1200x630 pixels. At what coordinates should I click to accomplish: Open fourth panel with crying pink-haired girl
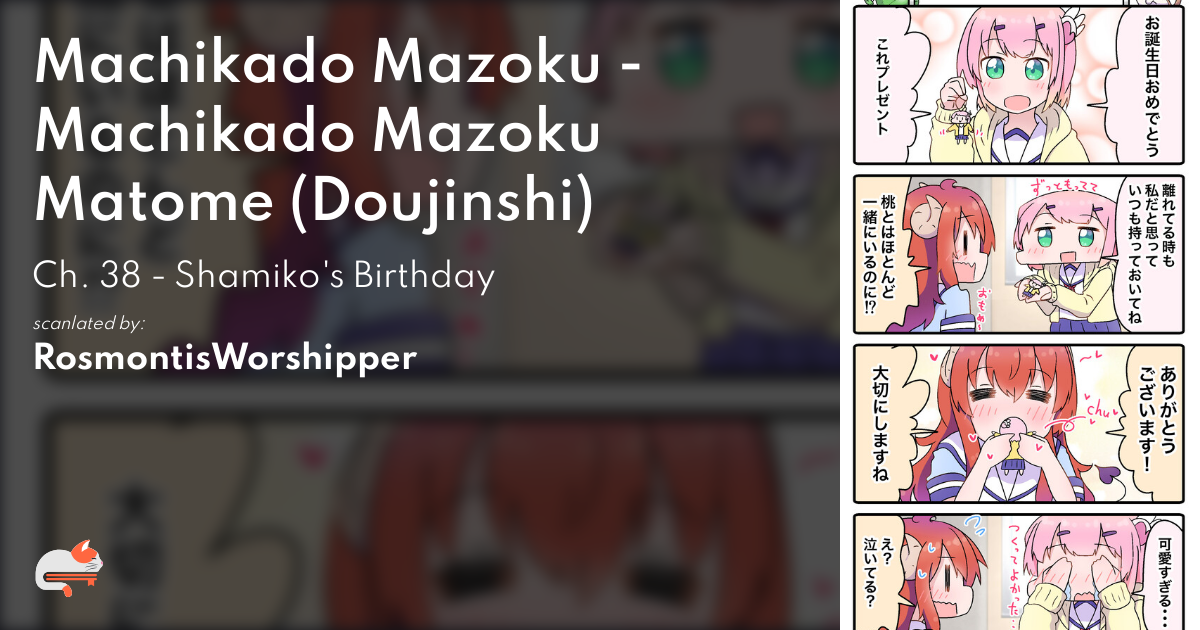coord(1018,572)
